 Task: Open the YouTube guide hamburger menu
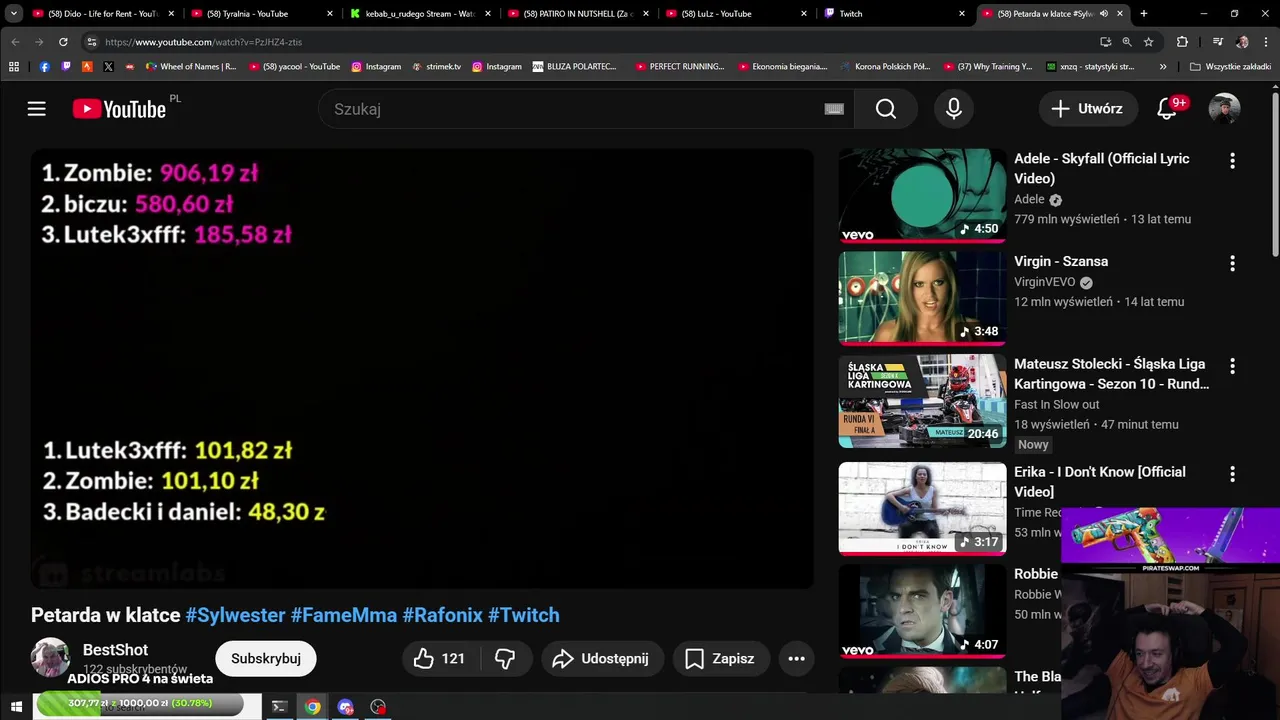tap(36, 109)
